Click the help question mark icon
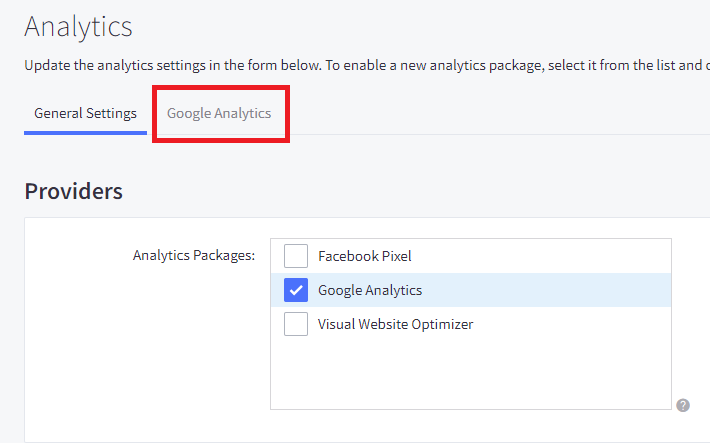Image resolution: width=710 pixels, height=443 pixels. (x=683, y=405)
